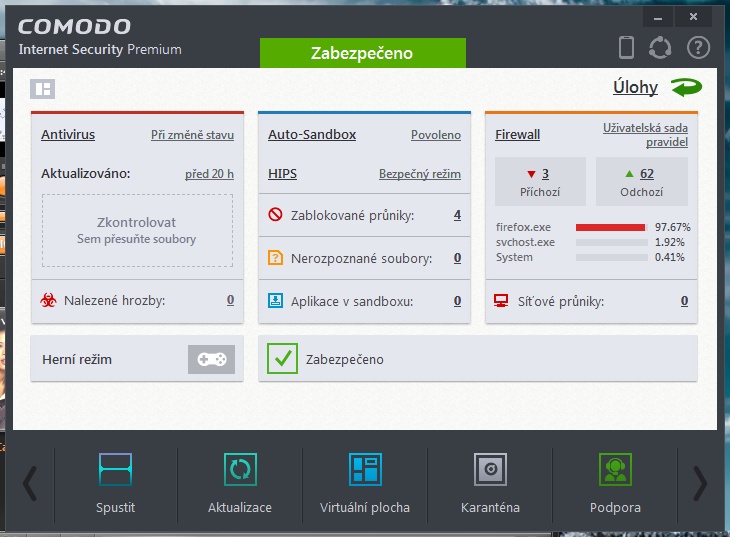The width and height of the screenshot is (730, 537).
Task: Change the HIPS Bezpečný režim mode
Action: (x=420, y=174)
